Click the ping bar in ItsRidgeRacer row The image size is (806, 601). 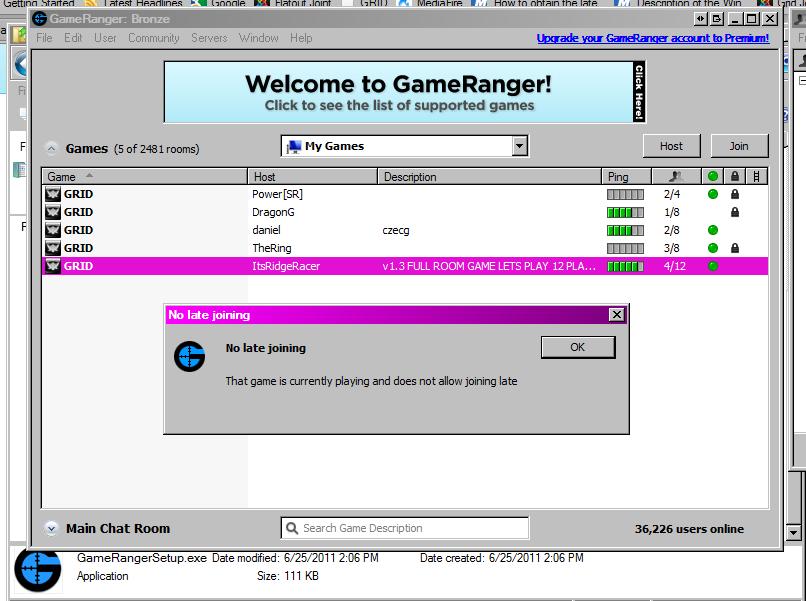(625, 266)
